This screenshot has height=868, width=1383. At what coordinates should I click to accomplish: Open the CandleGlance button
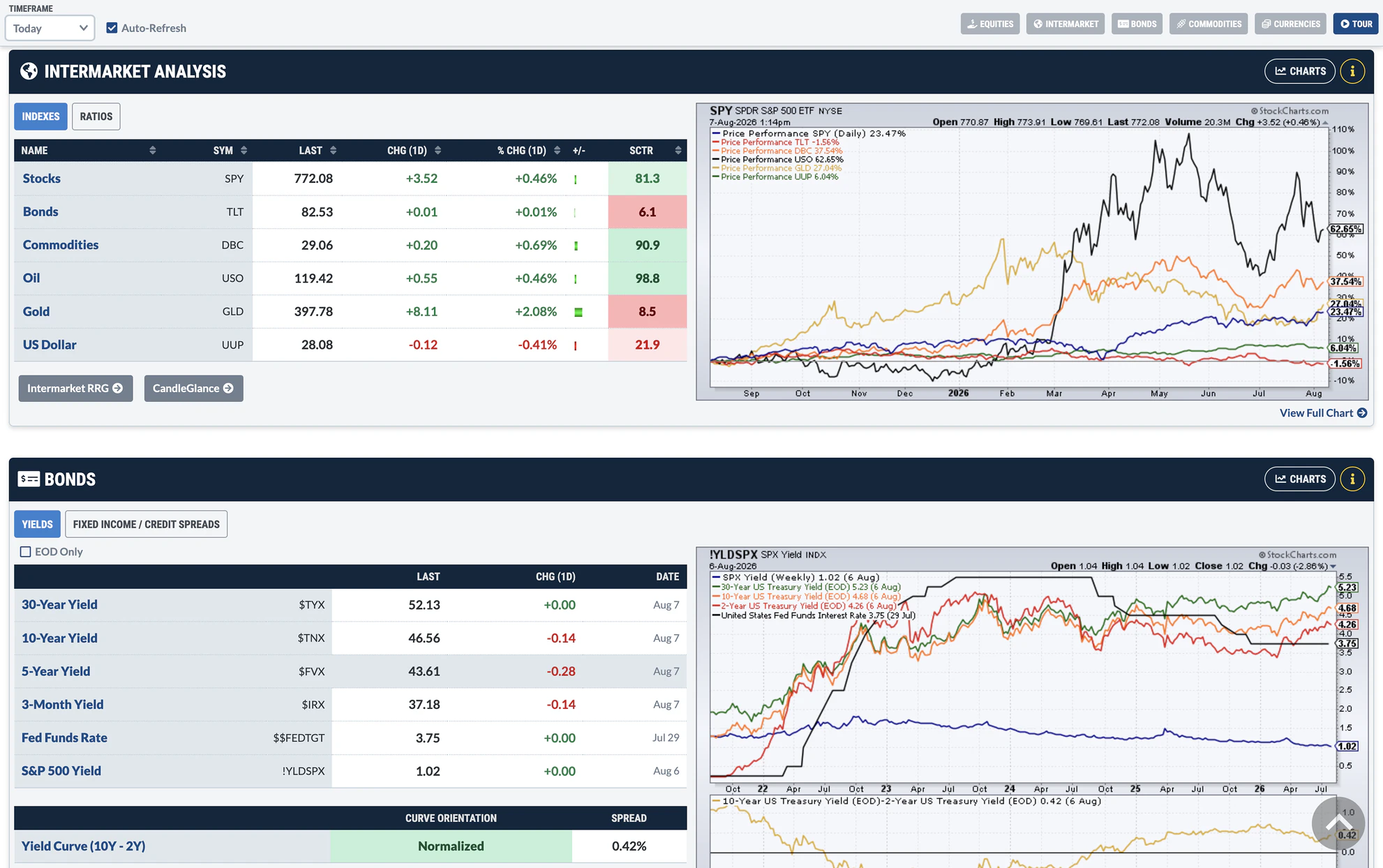[x=193, y=389]
